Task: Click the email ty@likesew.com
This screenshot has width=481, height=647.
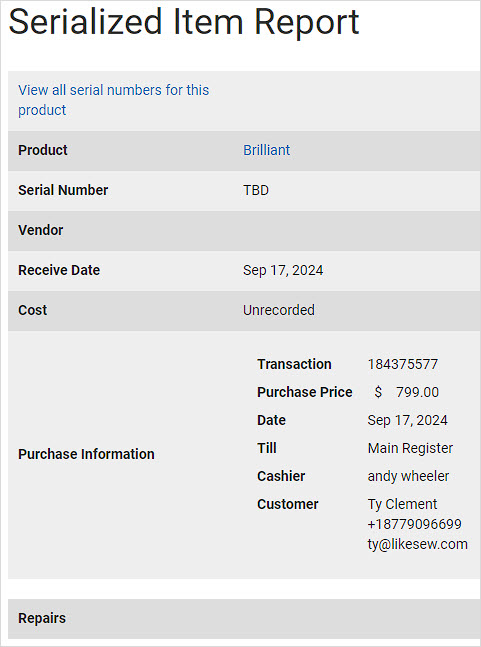Action: pyautogui.click(x=417, y=544)
